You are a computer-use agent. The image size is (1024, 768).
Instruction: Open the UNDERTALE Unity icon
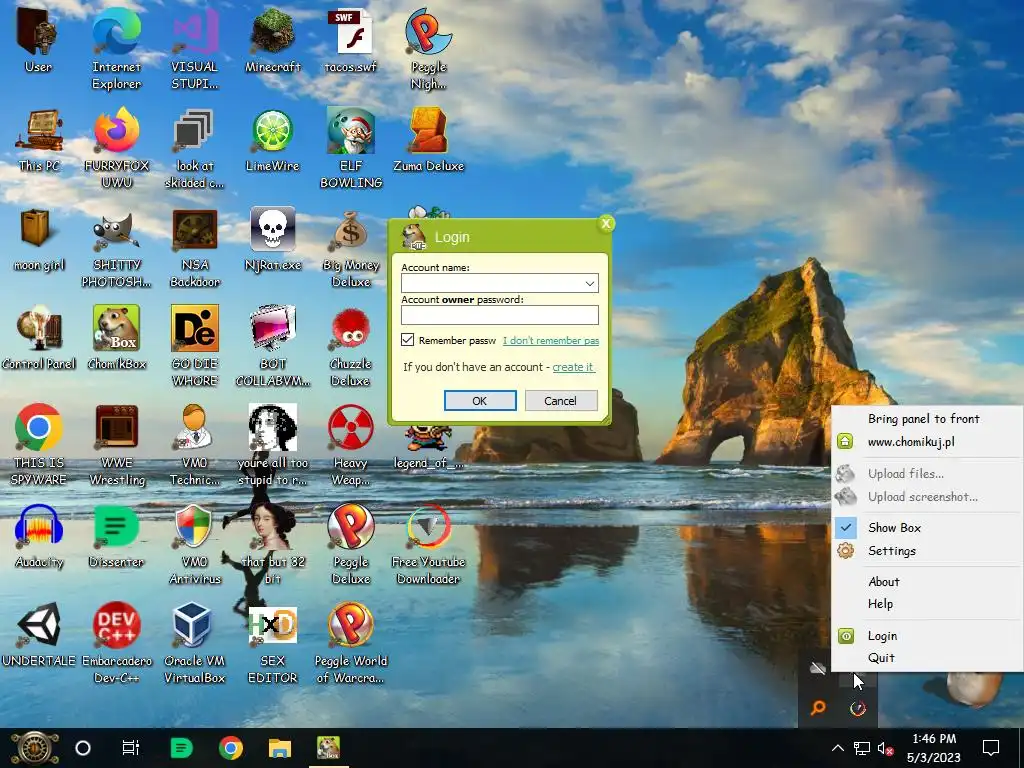(x=39, y=625)
